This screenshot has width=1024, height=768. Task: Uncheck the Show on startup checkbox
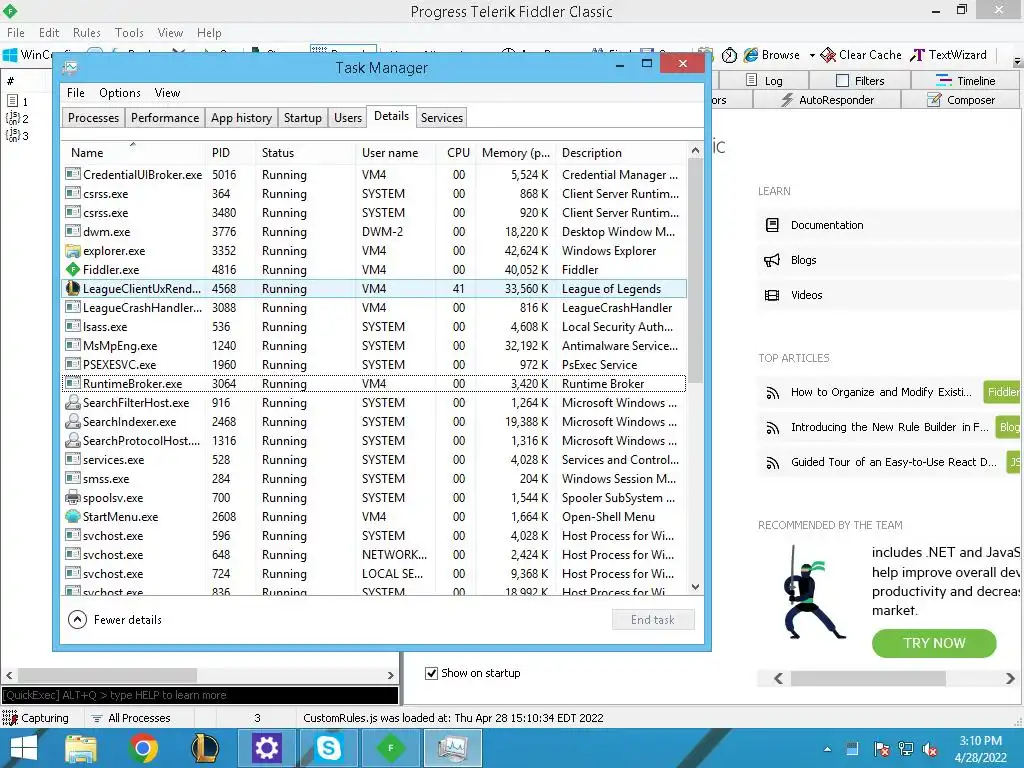tap(431, 673)
